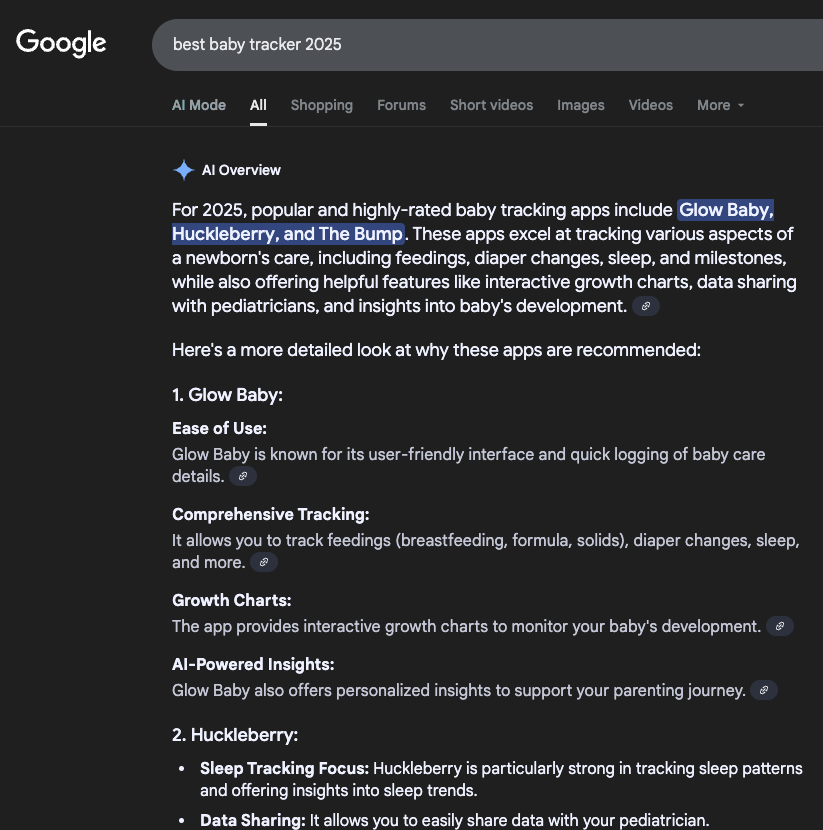Open source link icon after interactive growth charts sentence
The image size is (823, 830).
pyautogui.click(x=780, y=626)
